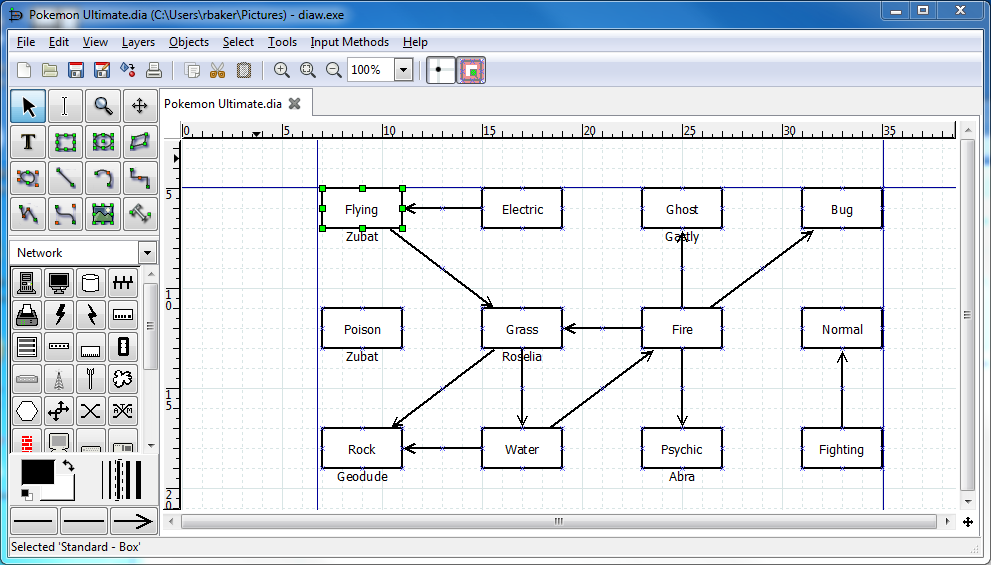Pick the cloud network shape
This screenshot has height=565, width=991.
(x=123, y=379)
